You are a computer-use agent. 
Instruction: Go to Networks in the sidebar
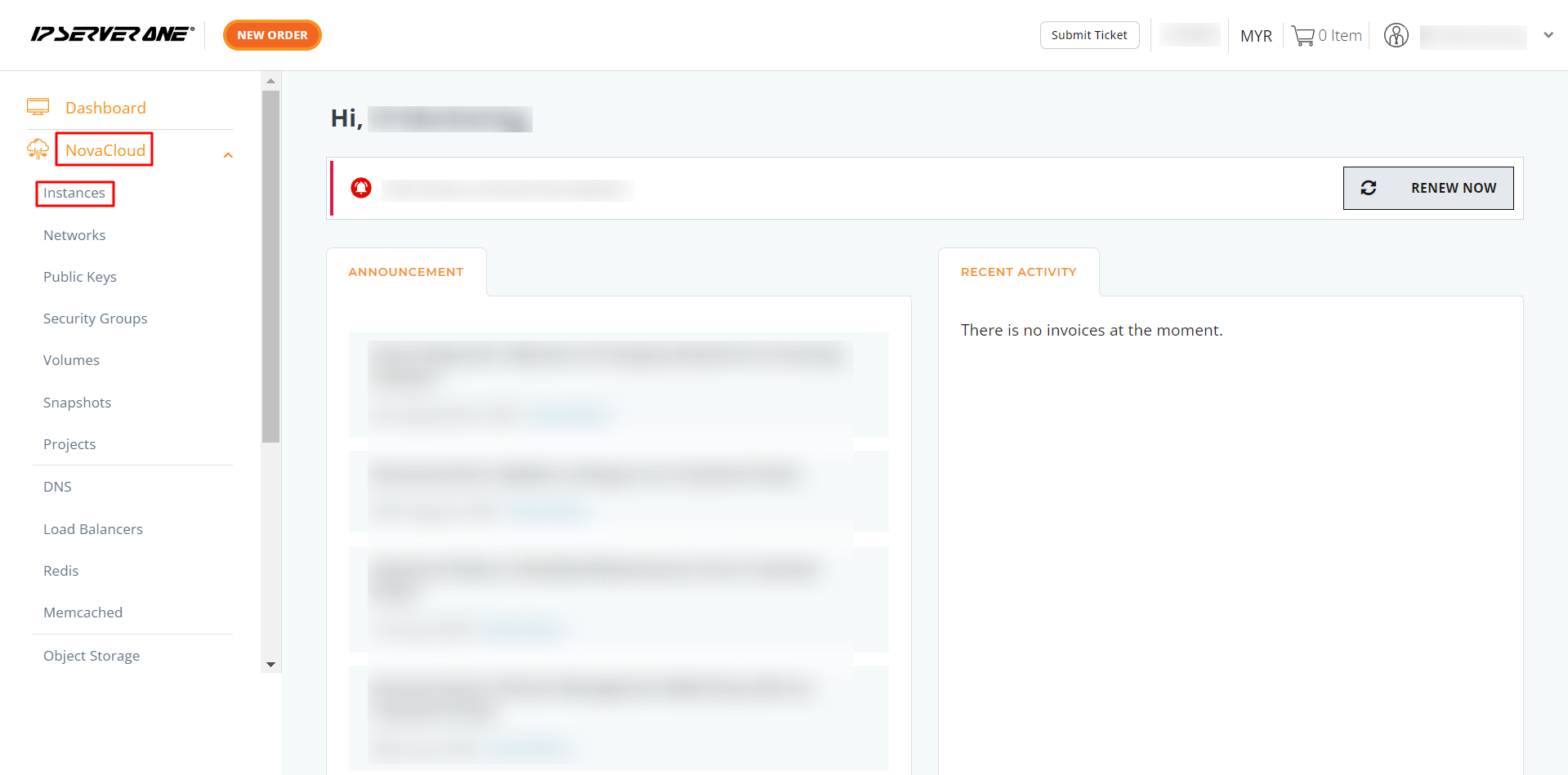74,235
